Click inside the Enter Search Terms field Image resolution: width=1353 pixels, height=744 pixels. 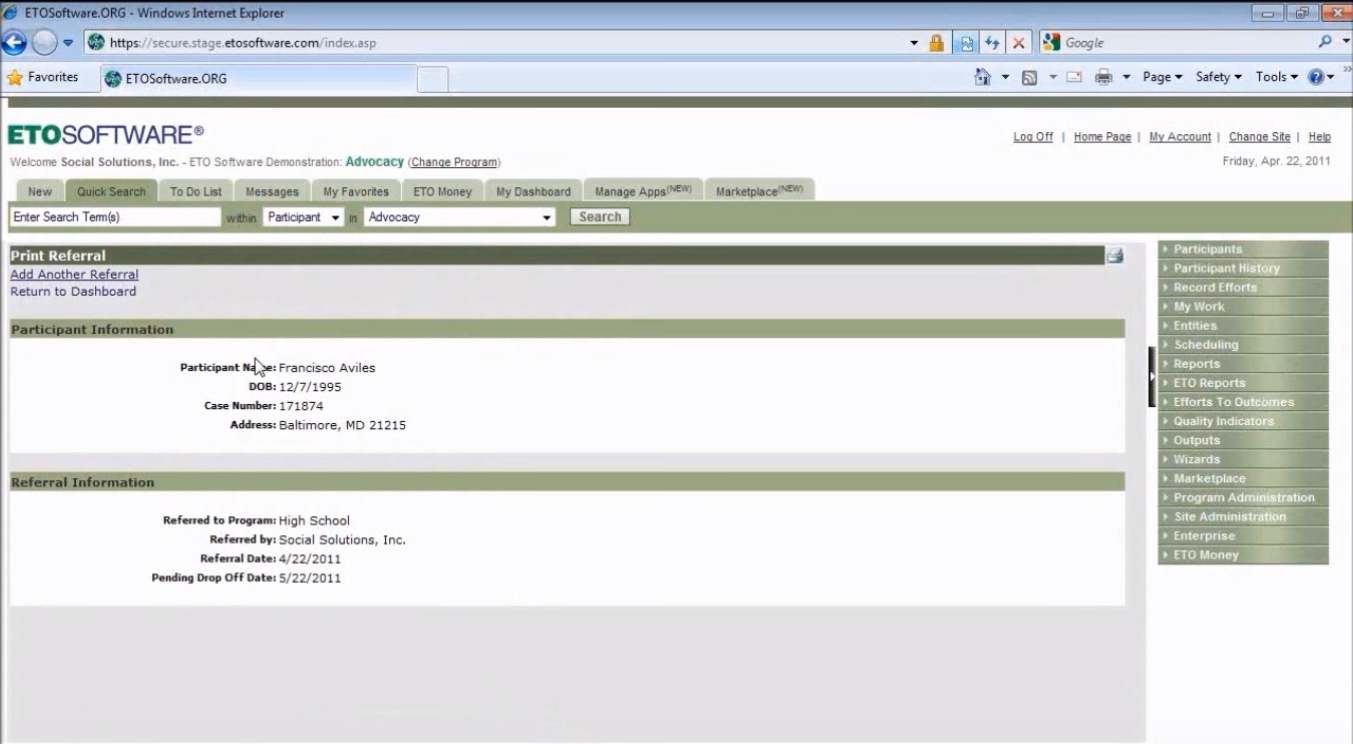pyautogui.click(x=113, y=216)
